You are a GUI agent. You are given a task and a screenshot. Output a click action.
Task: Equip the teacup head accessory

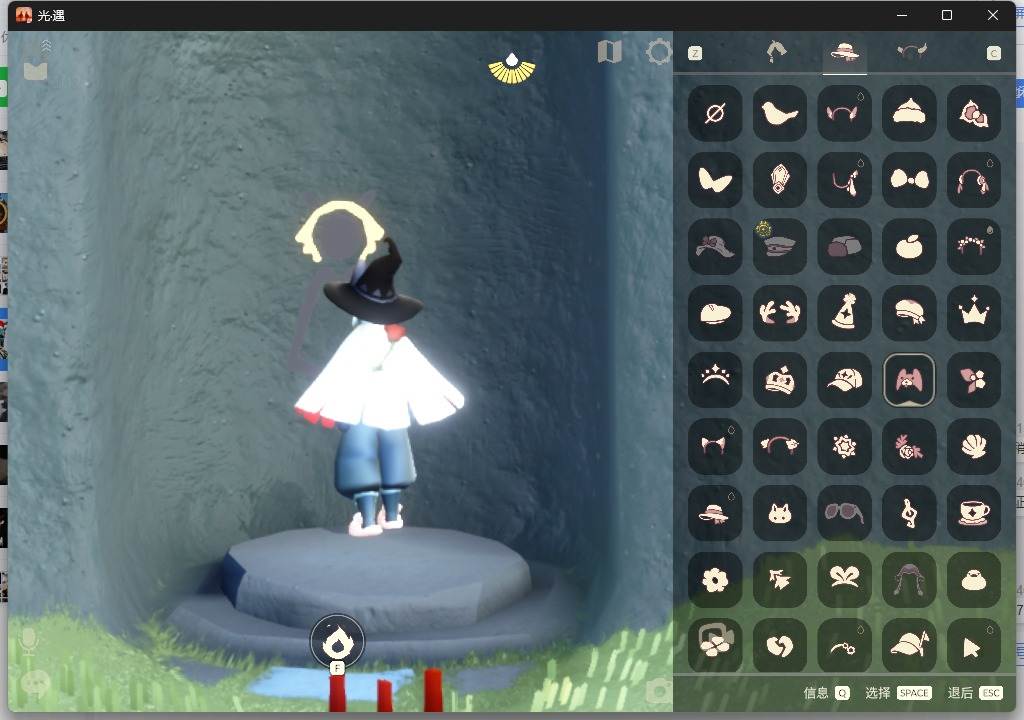pos(974,513)
